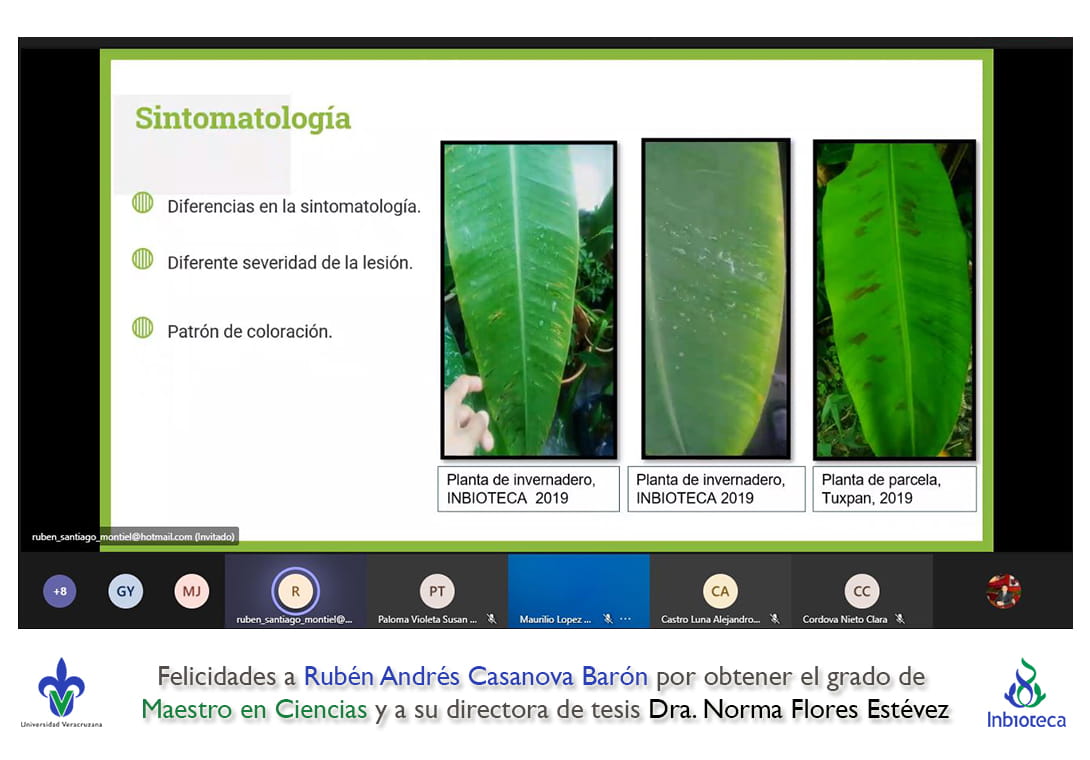This screenshot has height=760, width=1090.
Task: Click the MJ participant avatar
Action: click(x=191, y=591)
